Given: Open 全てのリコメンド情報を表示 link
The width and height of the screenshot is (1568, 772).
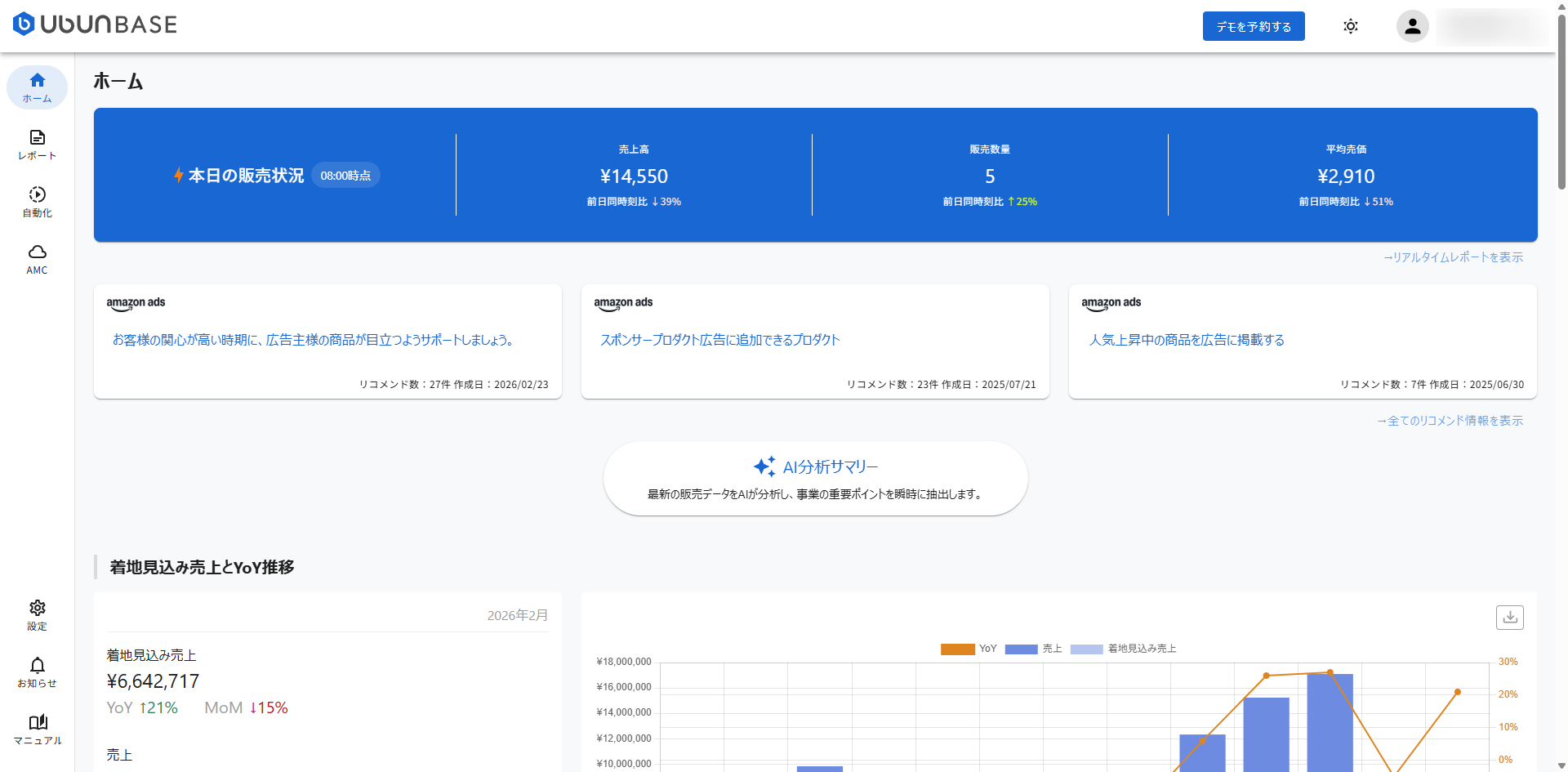Looking at the screenshot, I should point(1450,421).
